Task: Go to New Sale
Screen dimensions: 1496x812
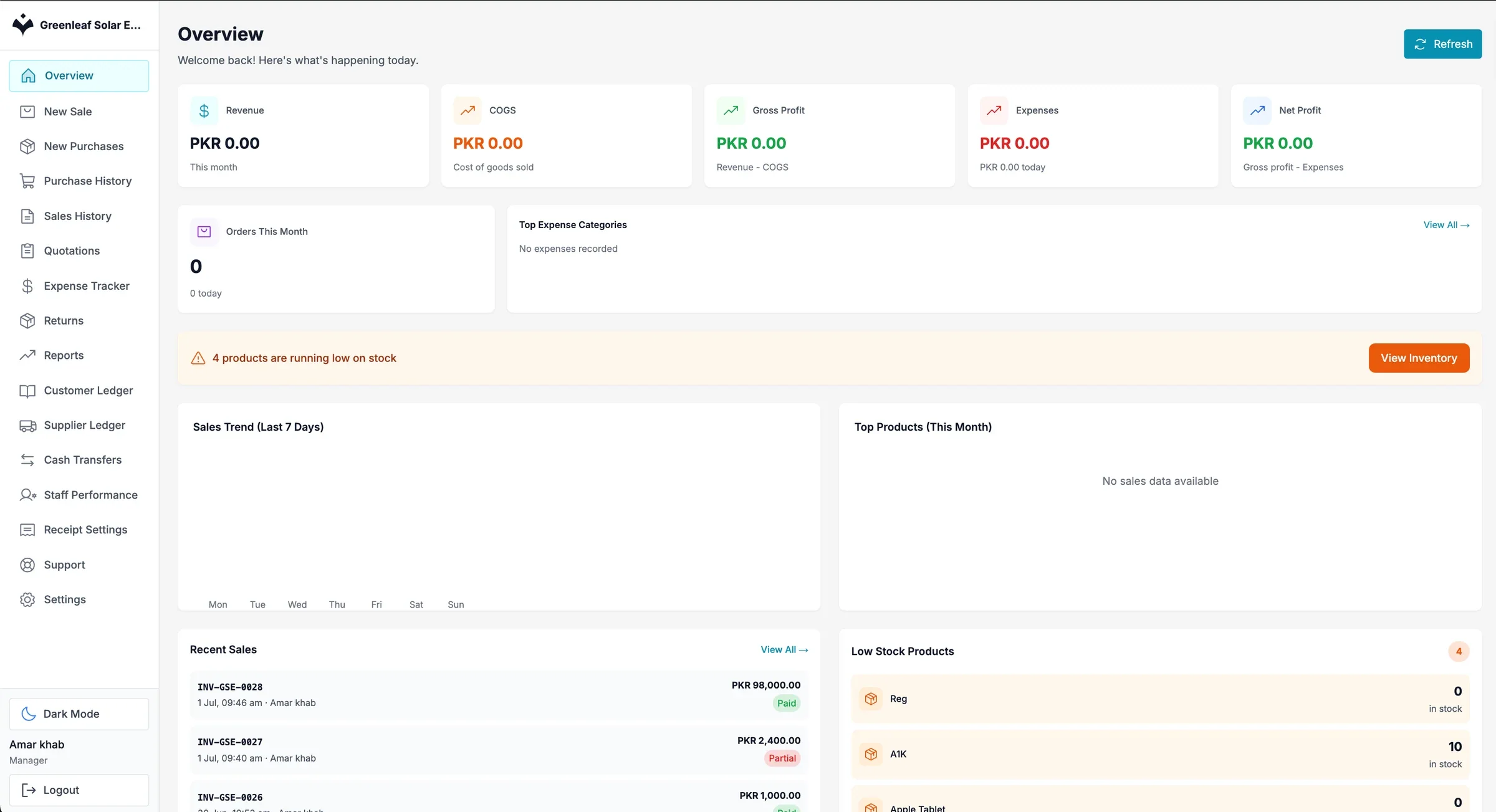Action: click(x=79, y=112)
